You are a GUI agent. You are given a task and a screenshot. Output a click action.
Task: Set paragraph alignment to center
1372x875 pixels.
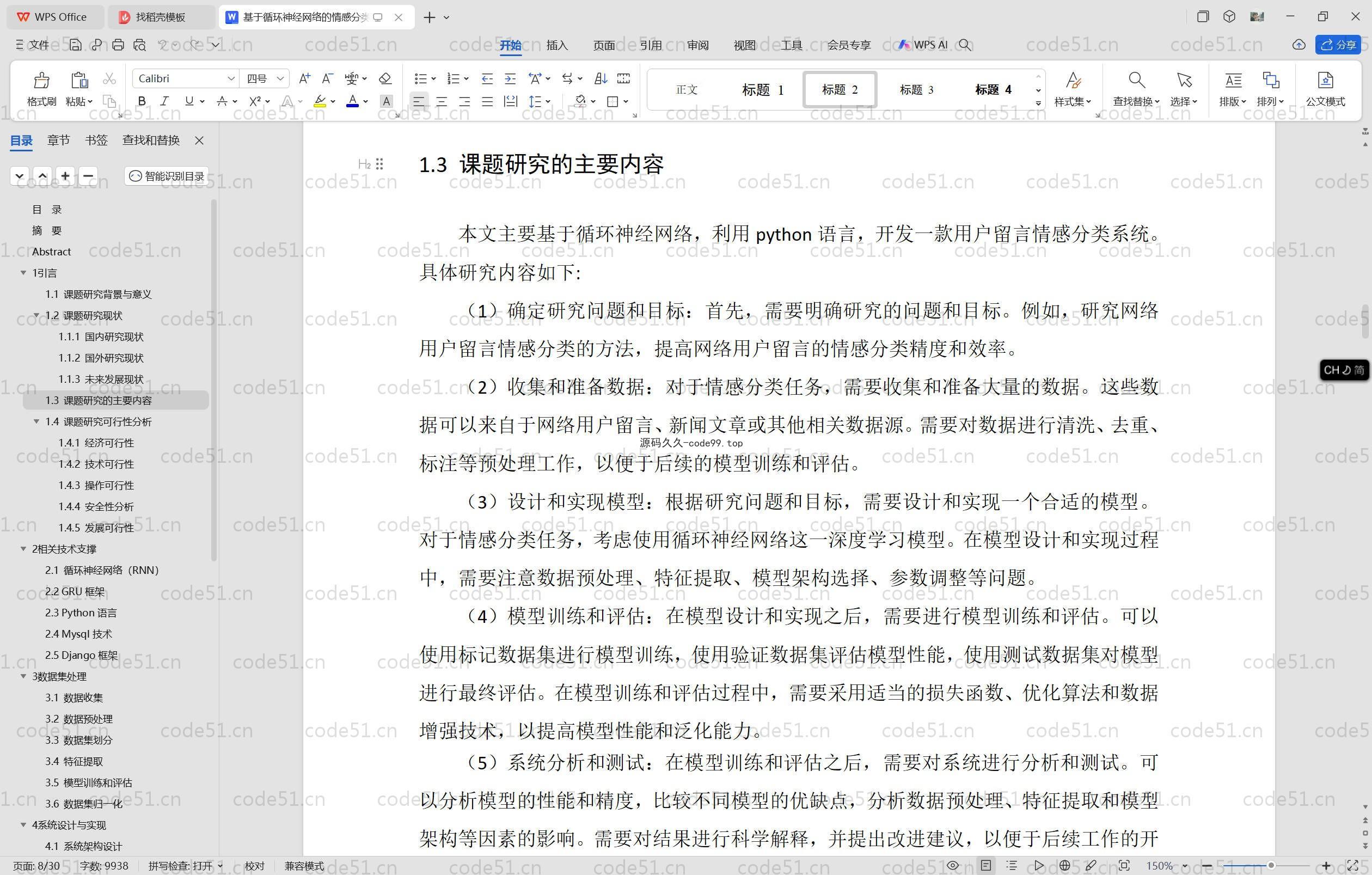442,101
